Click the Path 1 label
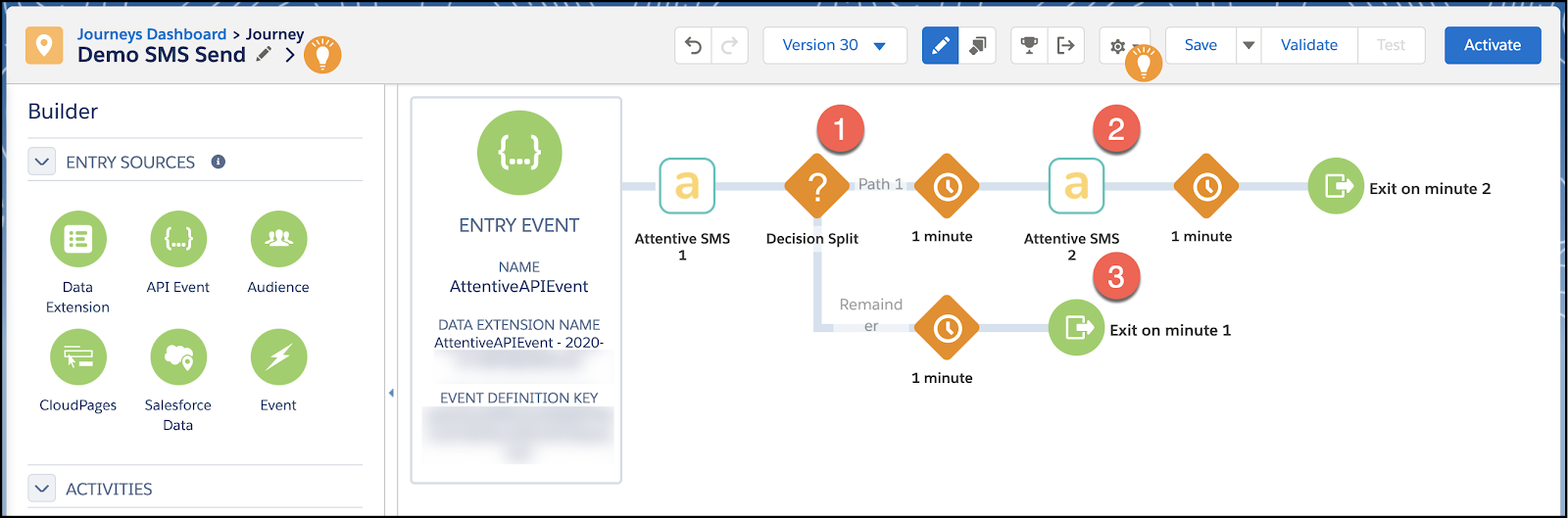1568x518 pixels. (880, 184)
